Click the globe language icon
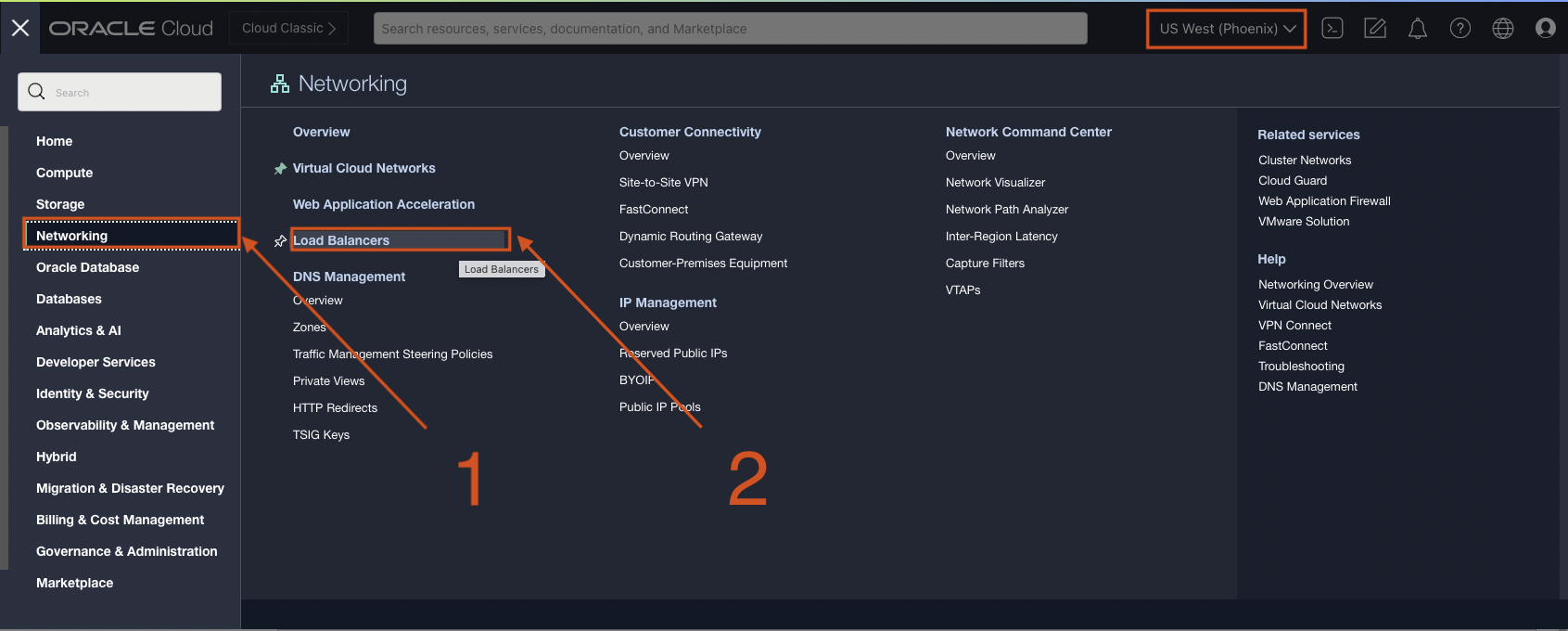1568x631 pixels. coord(1502,29)
